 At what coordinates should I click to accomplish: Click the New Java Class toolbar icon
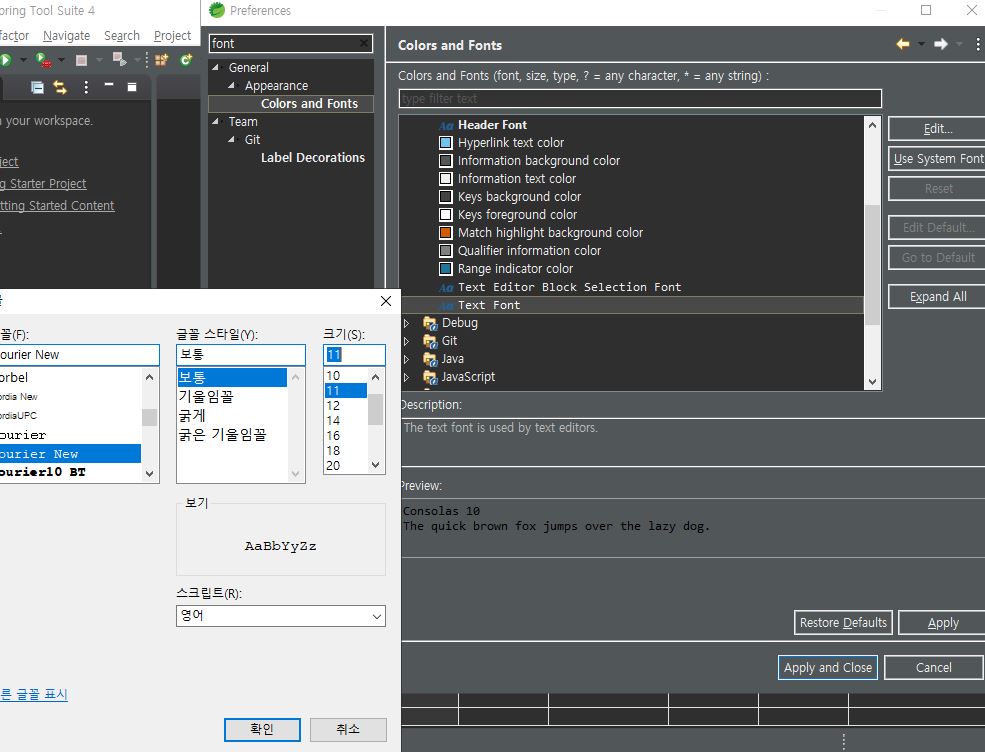186,60
